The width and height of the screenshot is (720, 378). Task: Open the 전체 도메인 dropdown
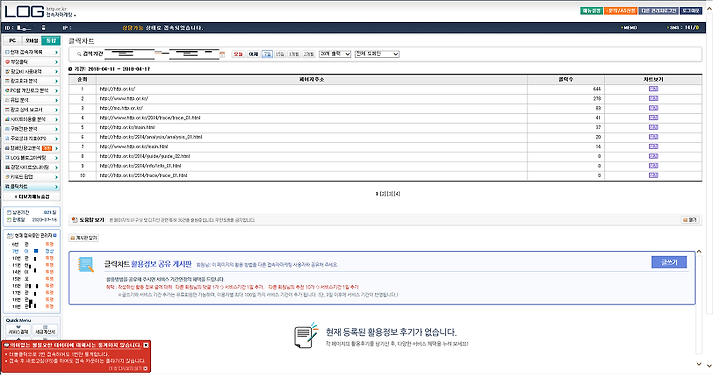(x=377, y=54)
